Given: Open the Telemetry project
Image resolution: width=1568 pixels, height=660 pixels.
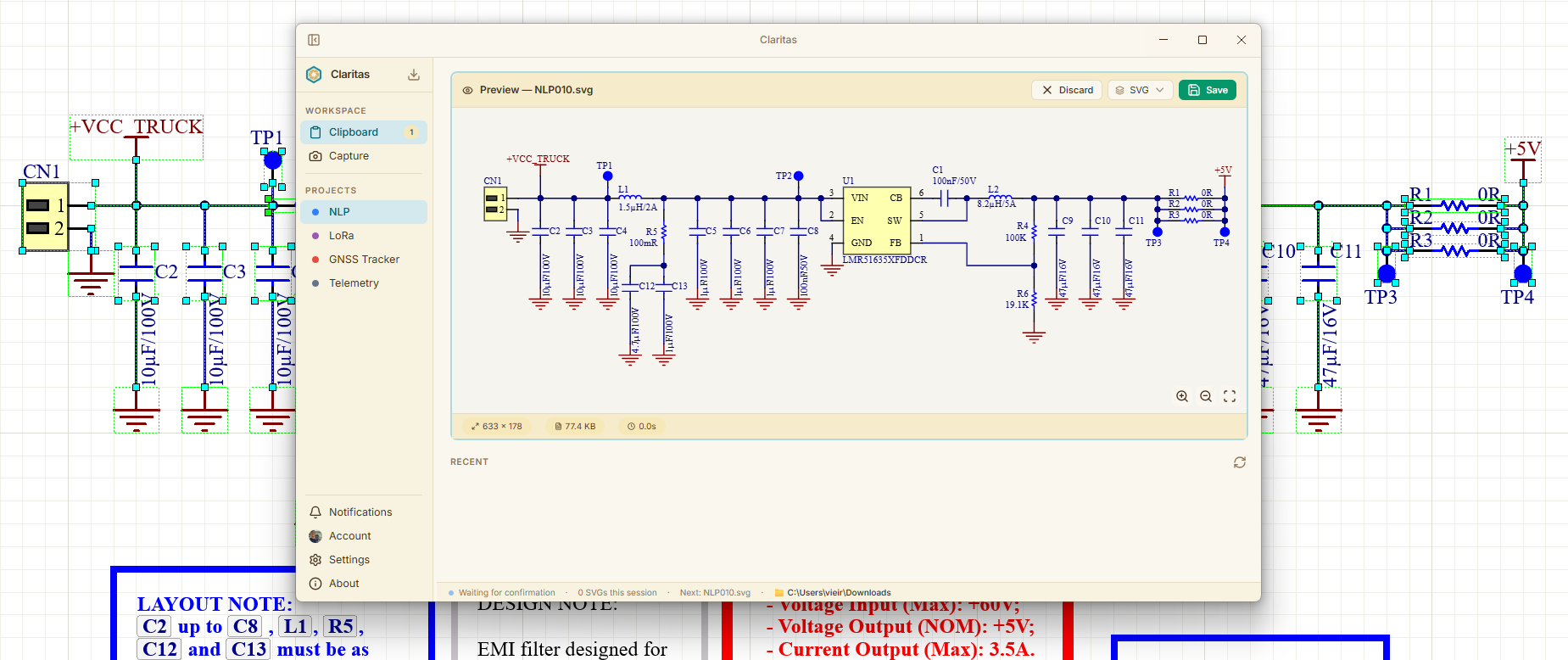Looking at the screenshot, I should point(364,283).
